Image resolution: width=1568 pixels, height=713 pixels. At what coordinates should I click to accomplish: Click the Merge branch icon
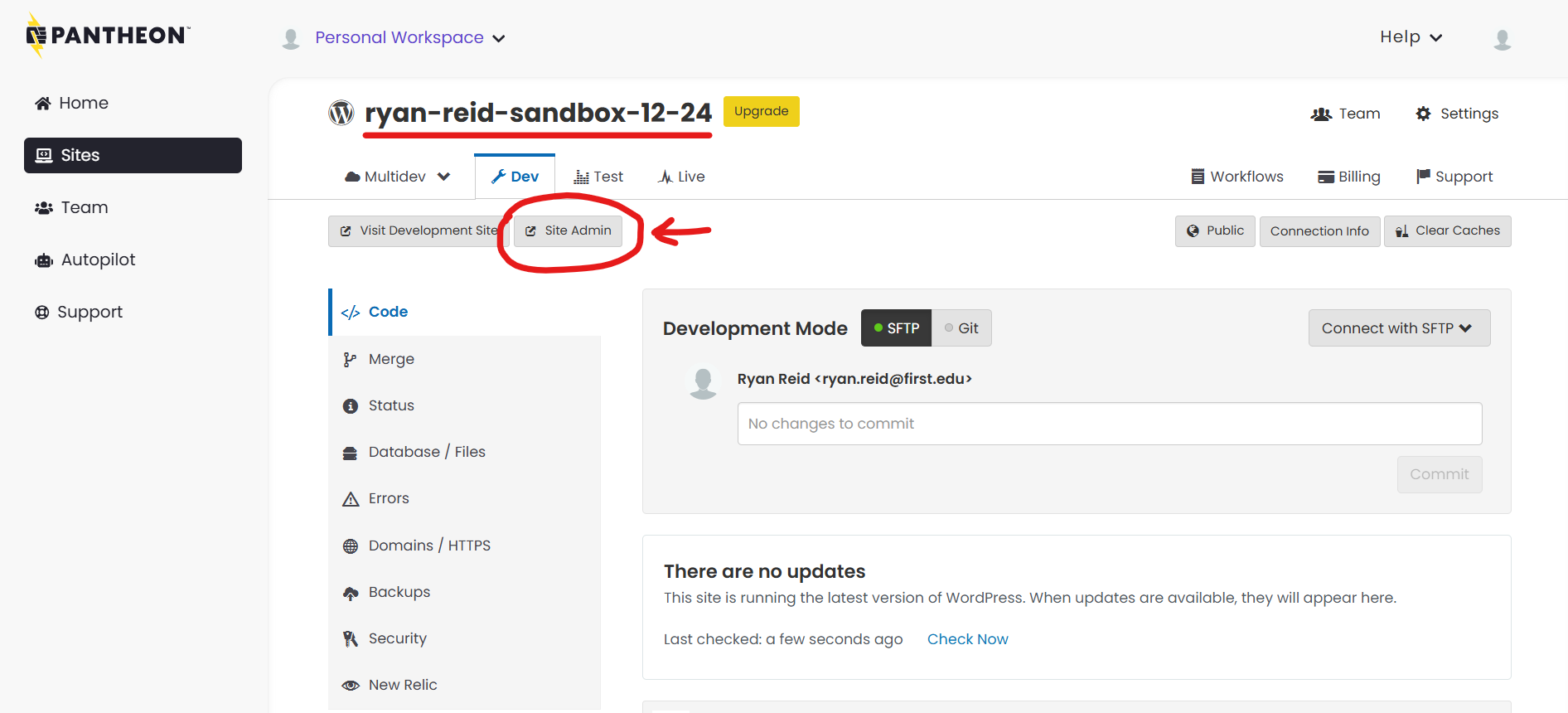(x=350, y=360)
